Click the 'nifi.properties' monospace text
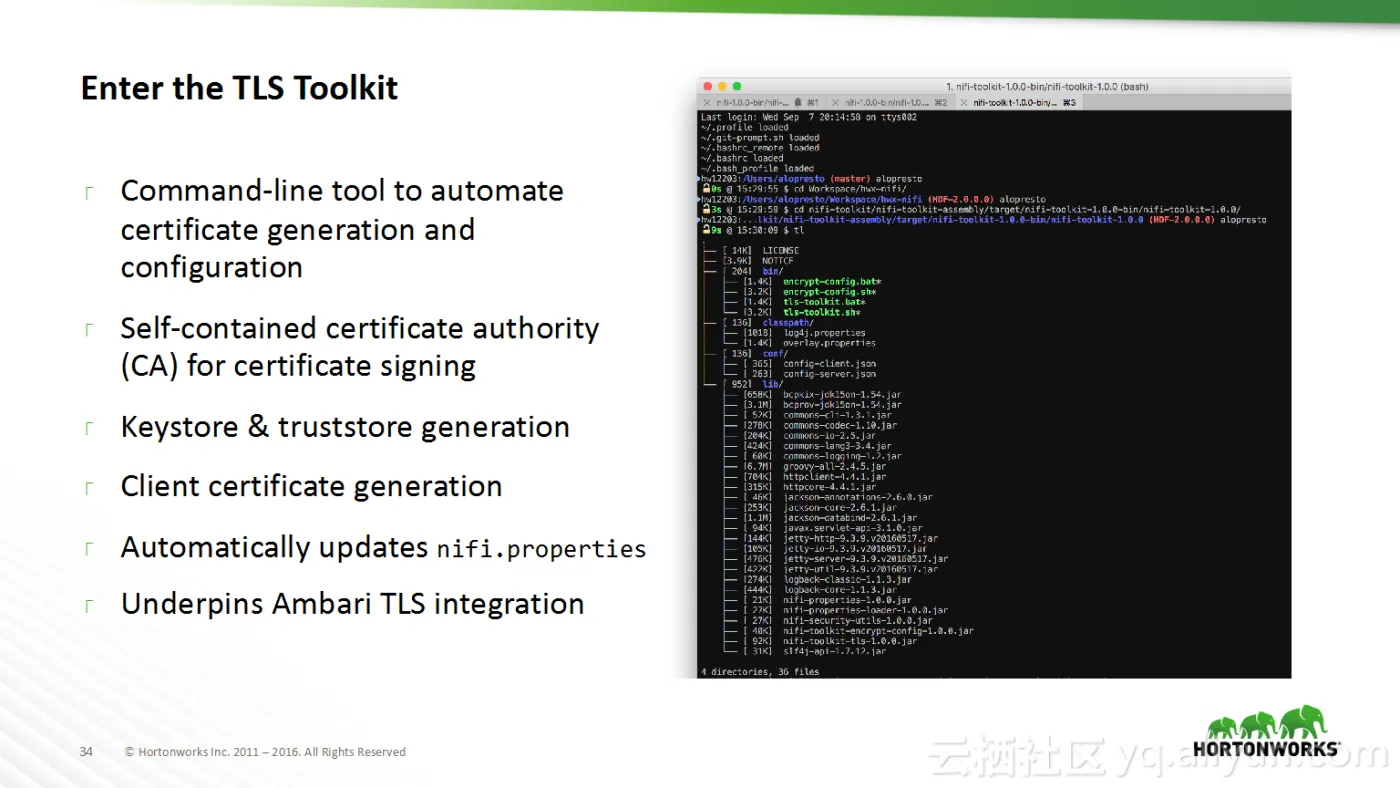The image size is (1400, 788). [541, 549]
